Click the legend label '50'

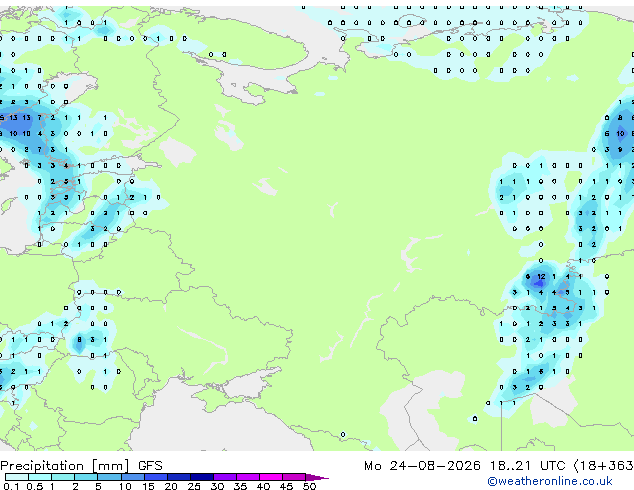point(309,486)
